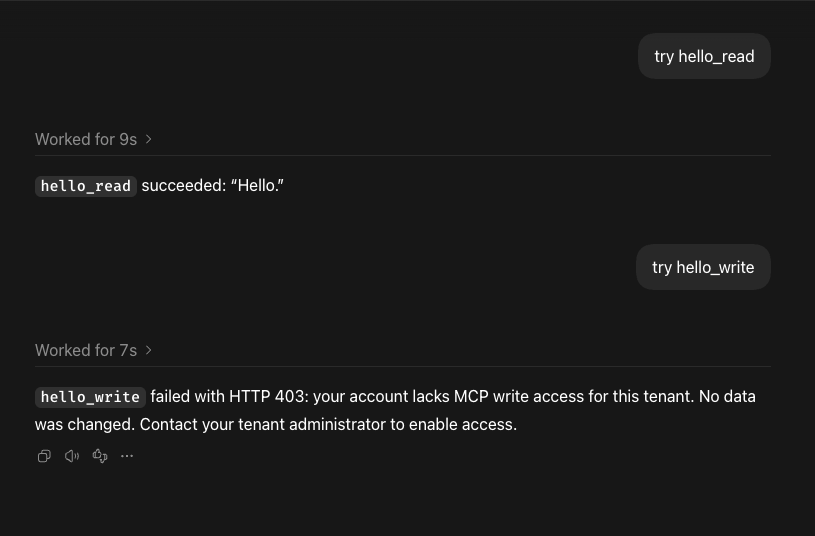Select the "try hello_write" message bubble

pyautogui.click(x=703, y=267)
